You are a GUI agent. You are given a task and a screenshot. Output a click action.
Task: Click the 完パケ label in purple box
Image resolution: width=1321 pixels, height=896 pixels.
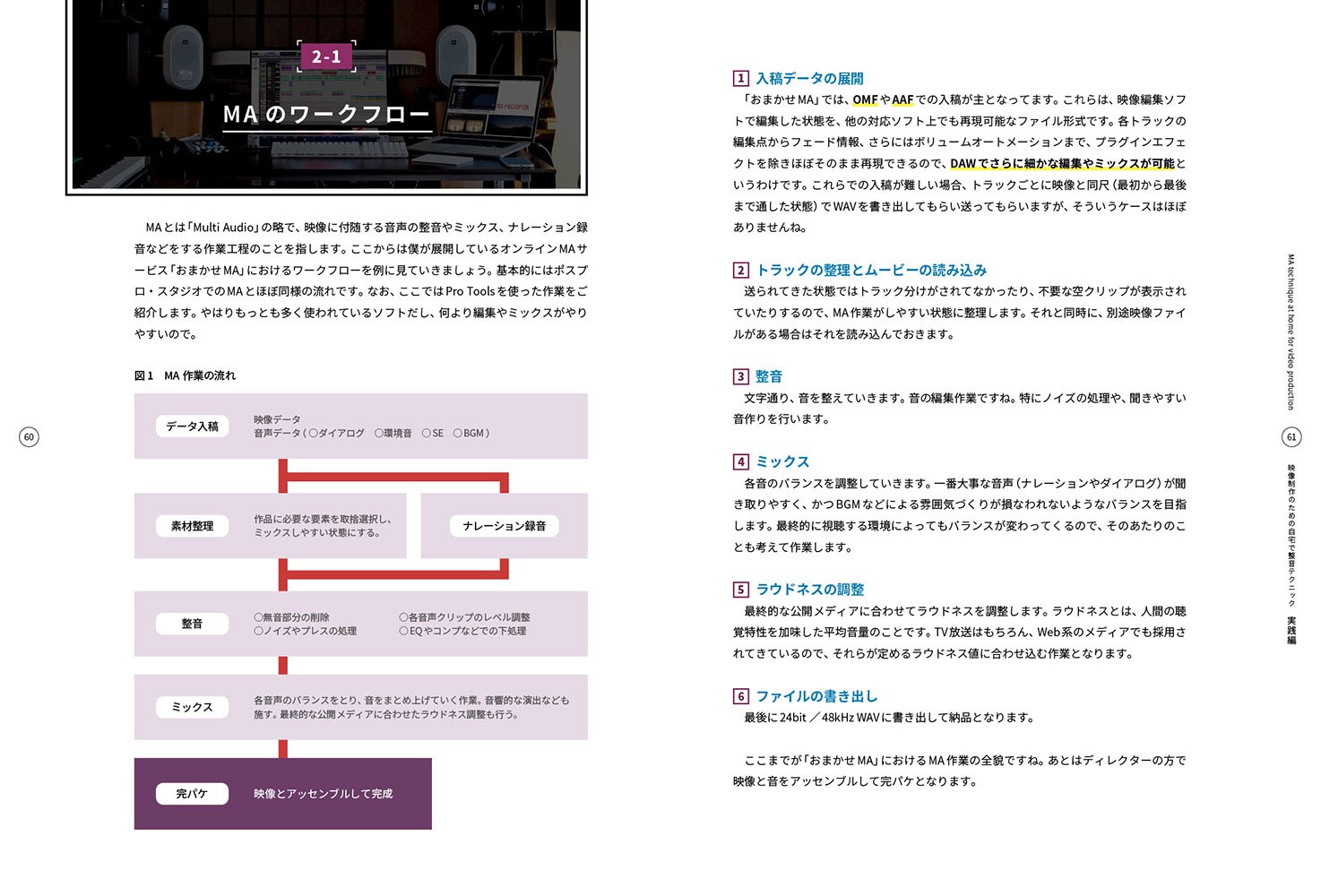click(192, 794)
